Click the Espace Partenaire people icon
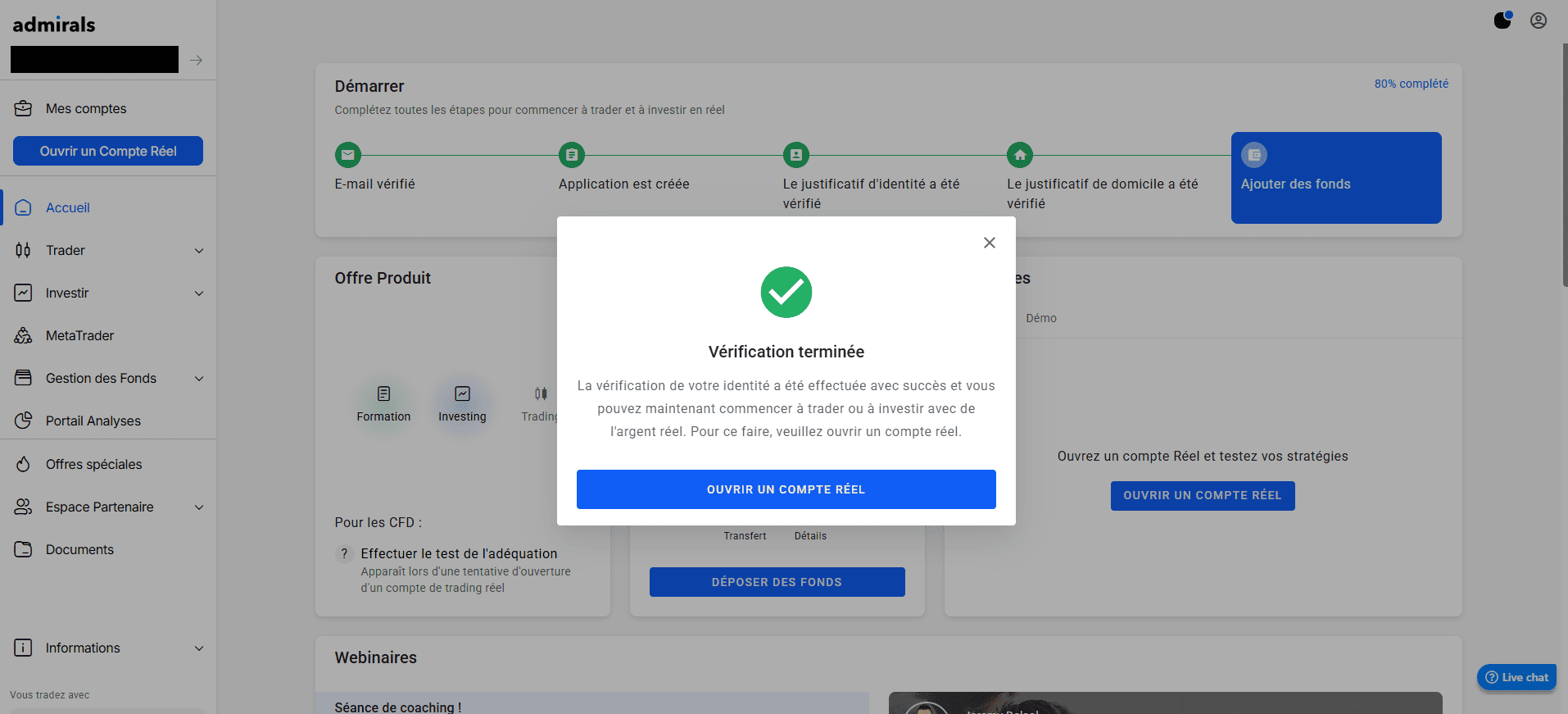The height and width of the screenshot is (714, 1568). [x=23, y=507]
